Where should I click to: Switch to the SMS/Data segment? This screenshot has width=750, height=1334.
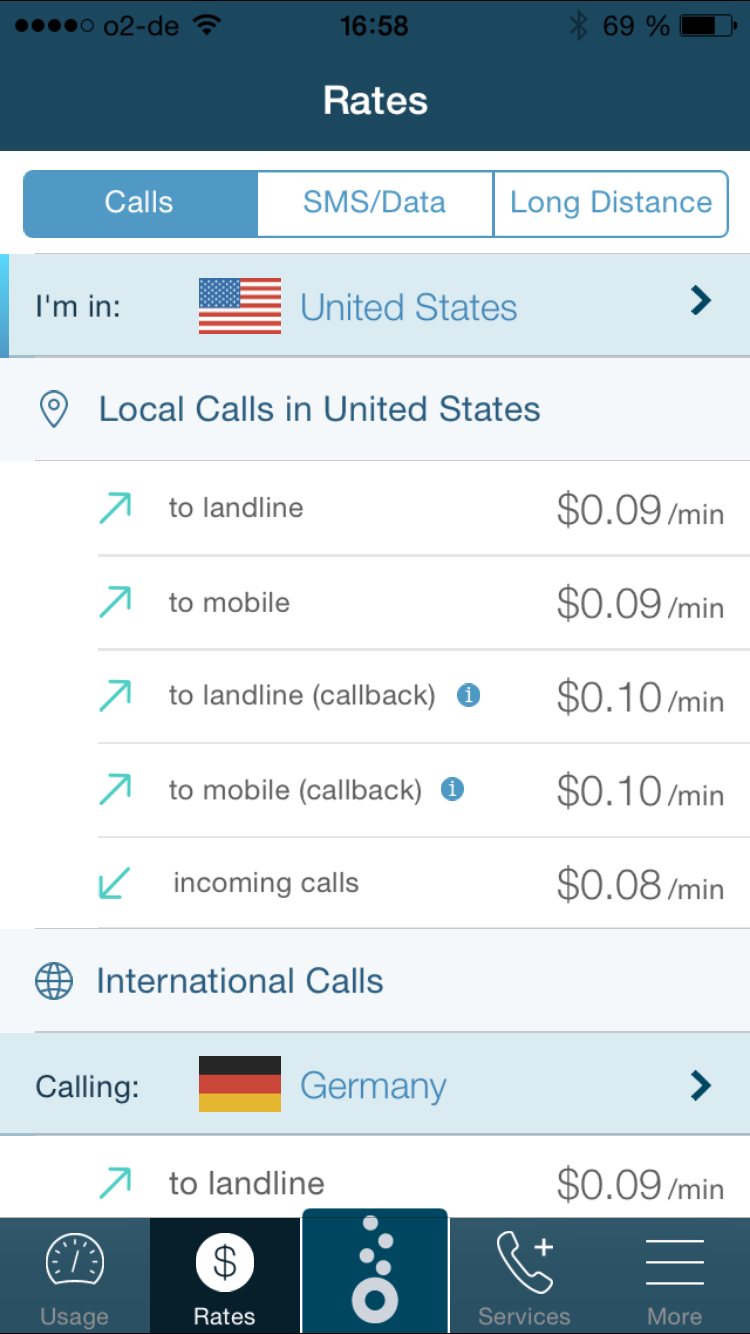(x=374, y=203)
